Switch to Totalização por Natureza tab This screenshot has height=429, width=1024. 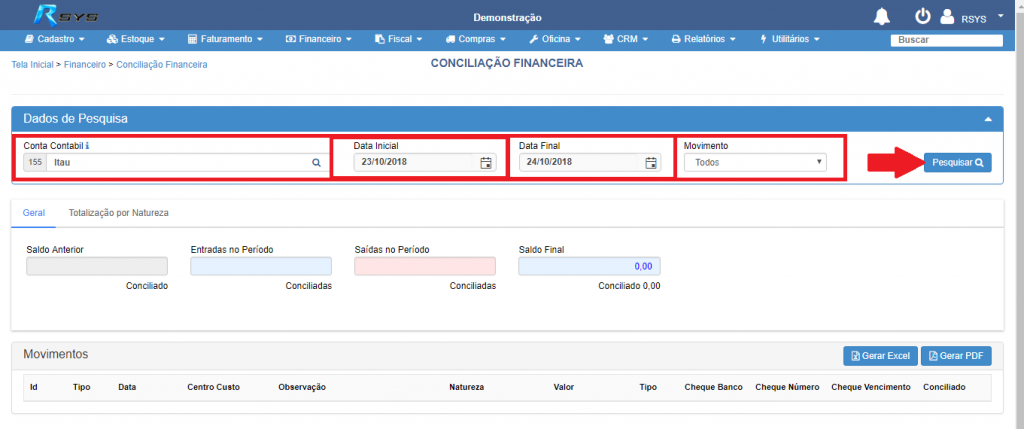pyautogui.click(x=118, y=213)
